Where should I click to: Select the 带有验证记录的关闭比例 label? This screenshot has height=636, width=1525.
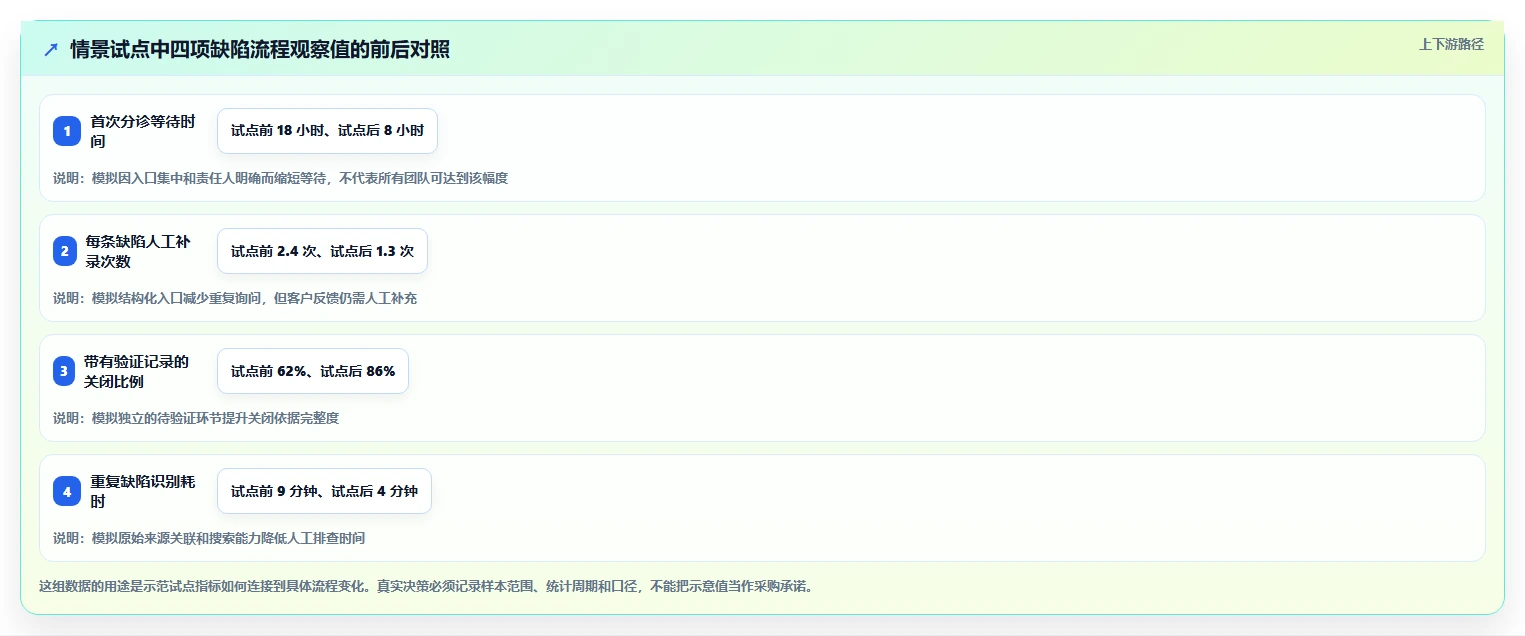(x=137, y=371)
